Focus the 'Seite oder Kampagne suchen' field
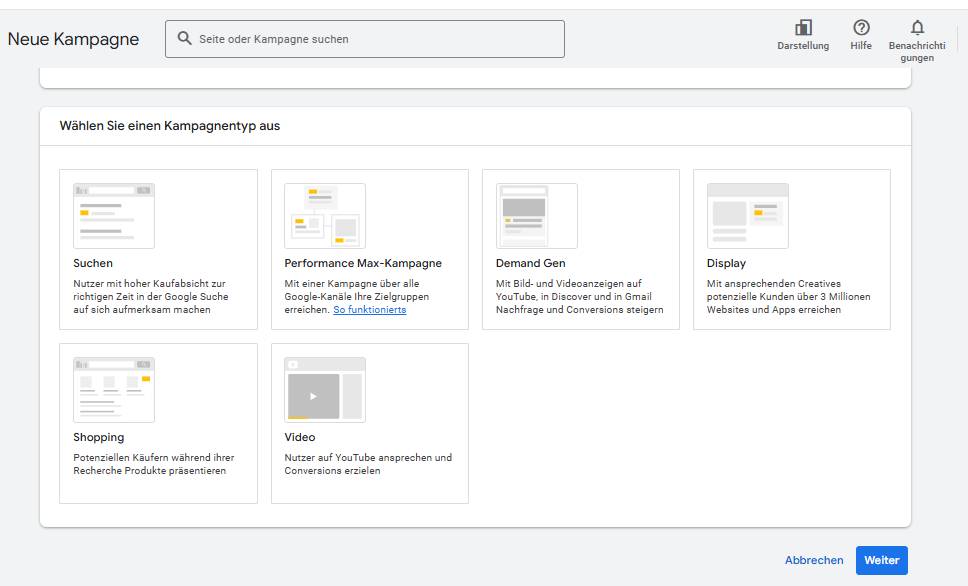 pos(365,39)
